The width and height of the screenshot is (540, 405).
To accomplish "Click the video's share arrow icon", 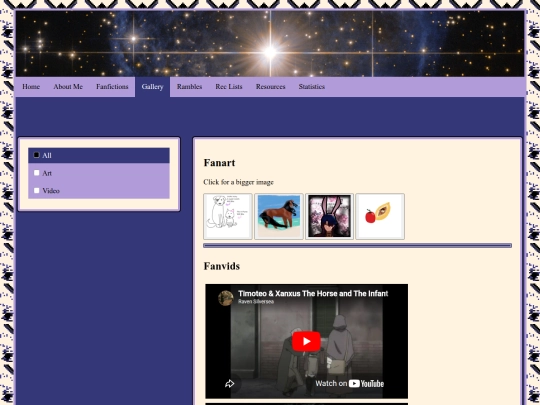I will pos(230,384).
